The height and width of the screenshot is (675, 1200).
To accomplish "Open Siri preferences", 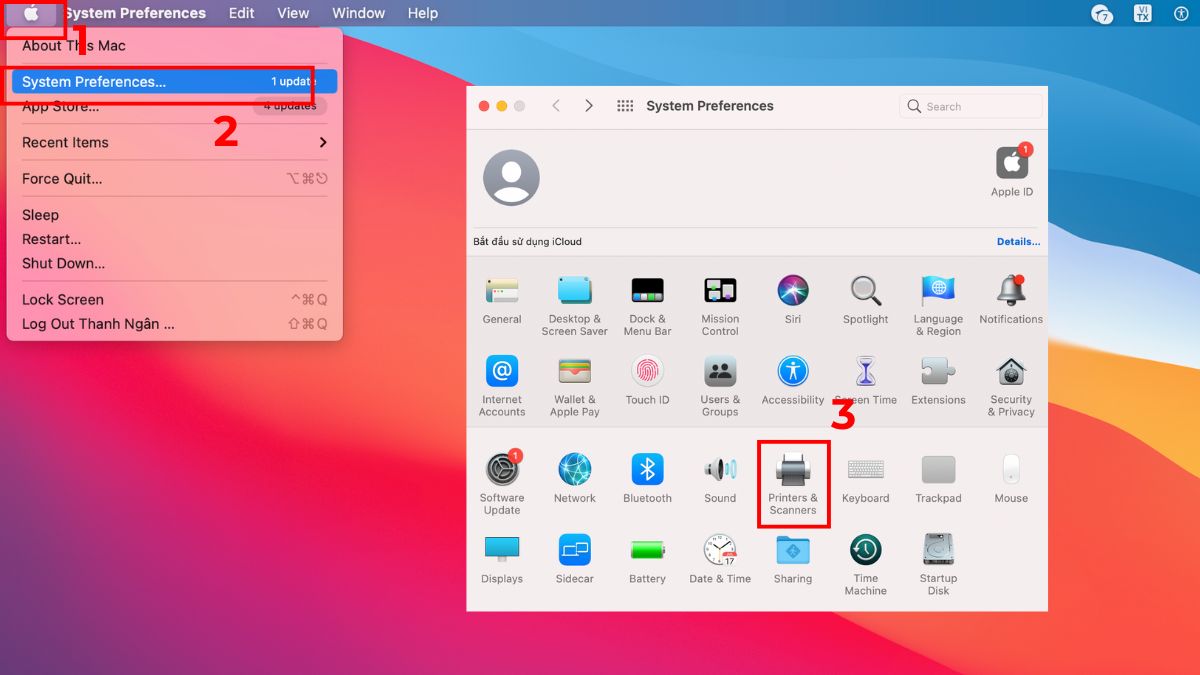I will click(x=793, y=300).
